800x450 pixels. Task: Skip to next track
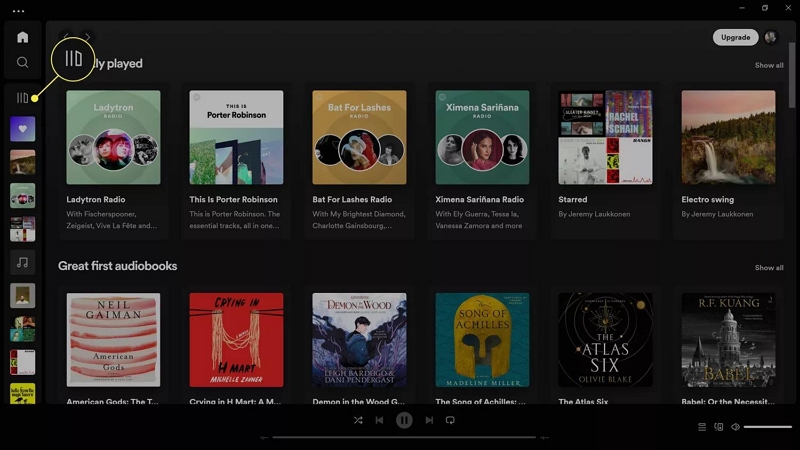(429, 420)
